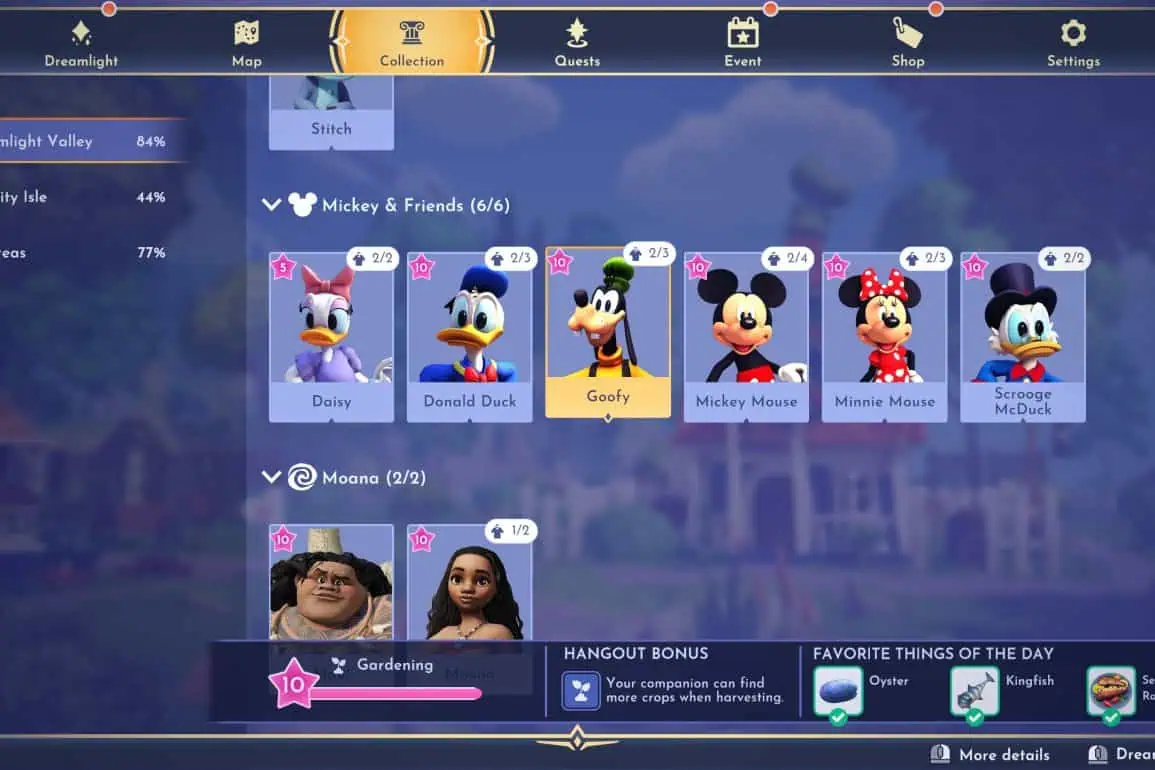
Task: Click the Mickey head category icon
Action: tap(302, 203)
